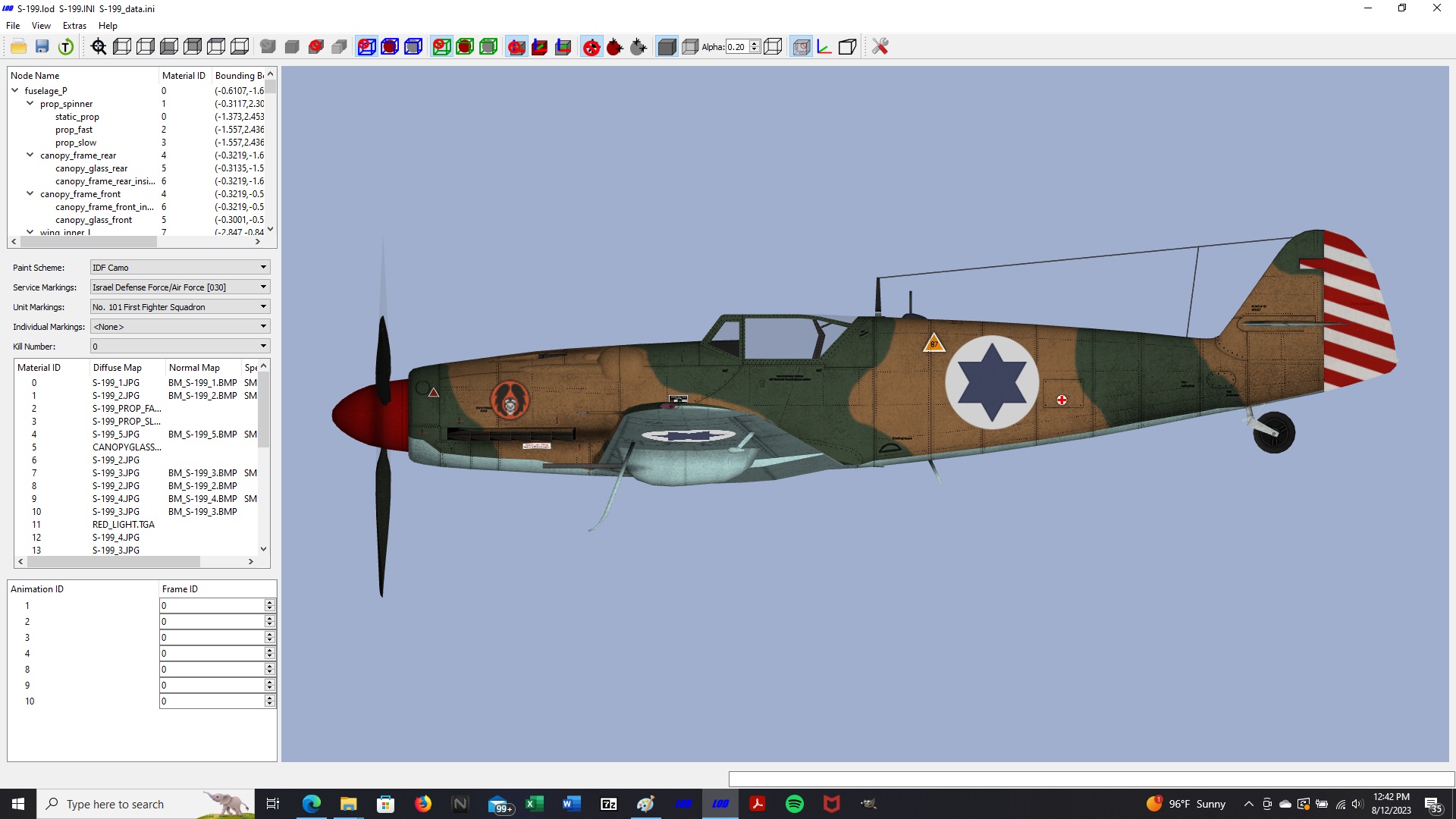Click the Diffuse Map column header

coord(127,368)
